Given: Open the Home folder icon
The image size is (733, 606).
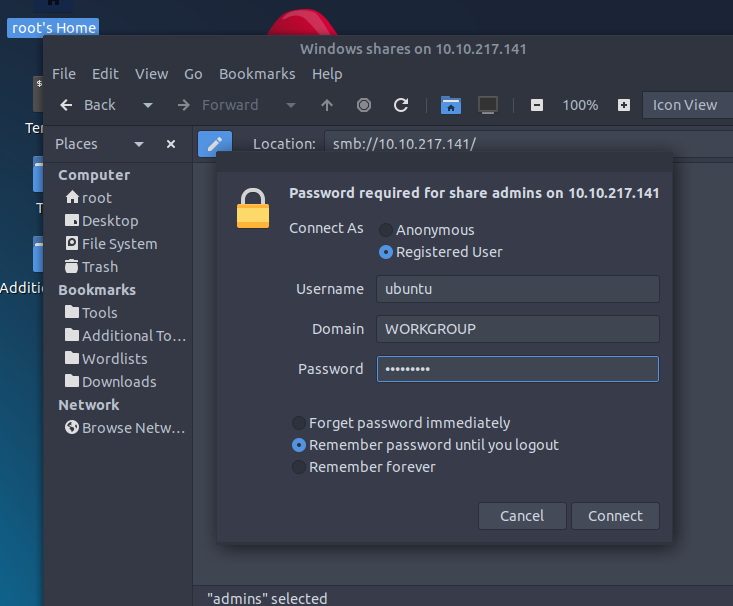Looking at the screenshot, I should [x=451, y=105].
